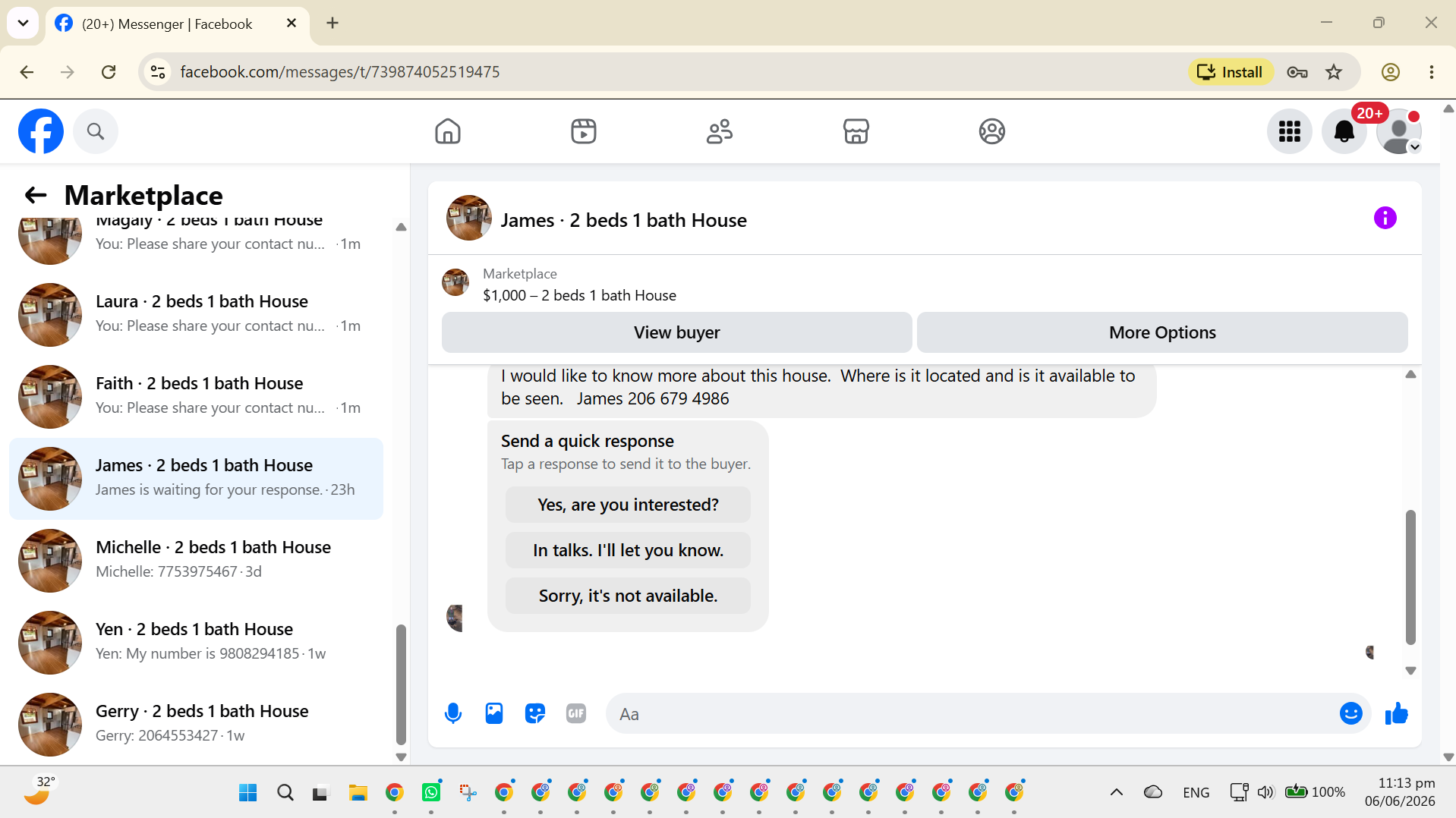
Task: Open Windows taskbar search
Action: tap(285, 792)
